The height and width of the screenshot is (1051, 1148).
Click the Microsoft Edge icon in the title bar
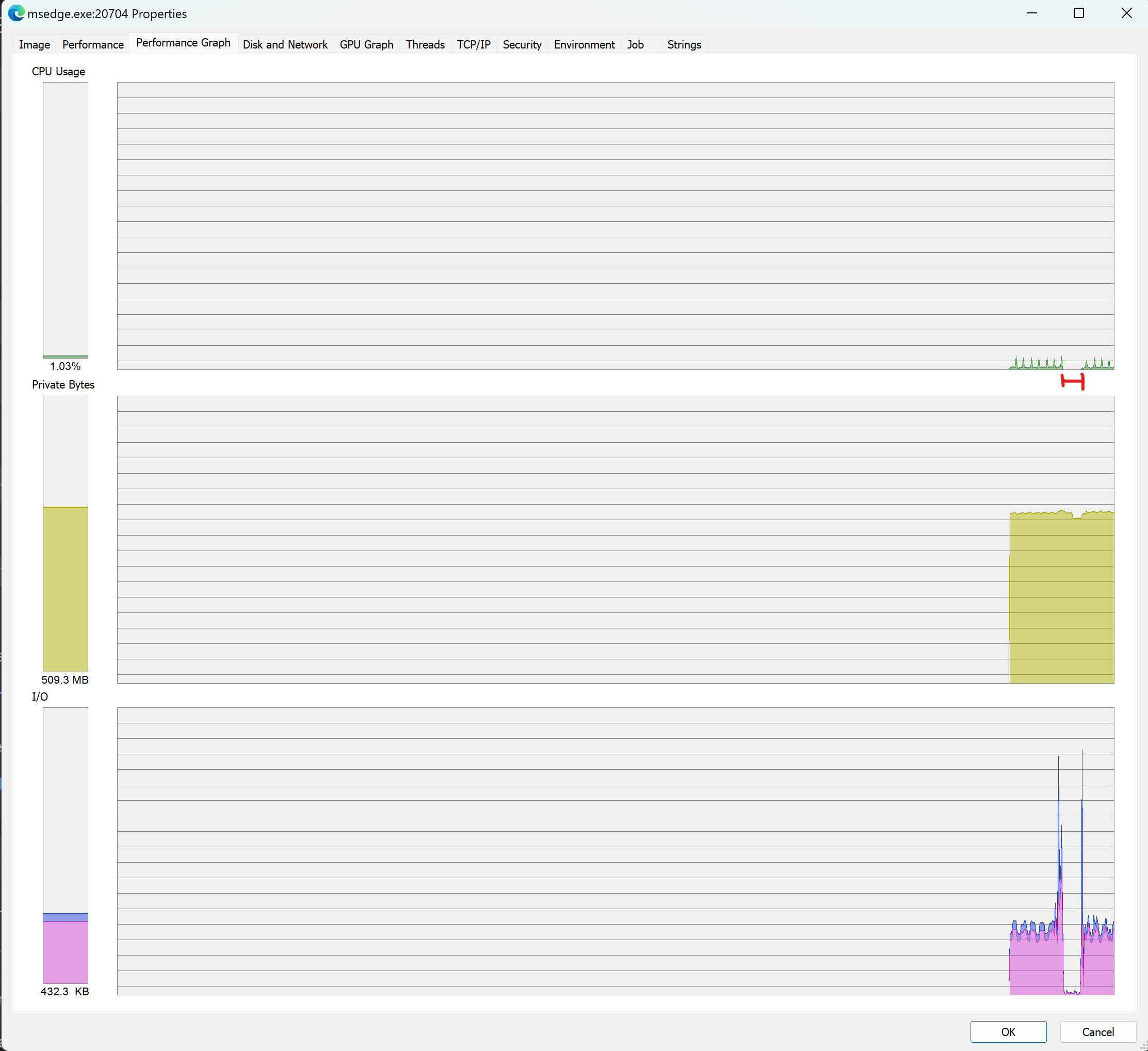click(x=15, y=13)
